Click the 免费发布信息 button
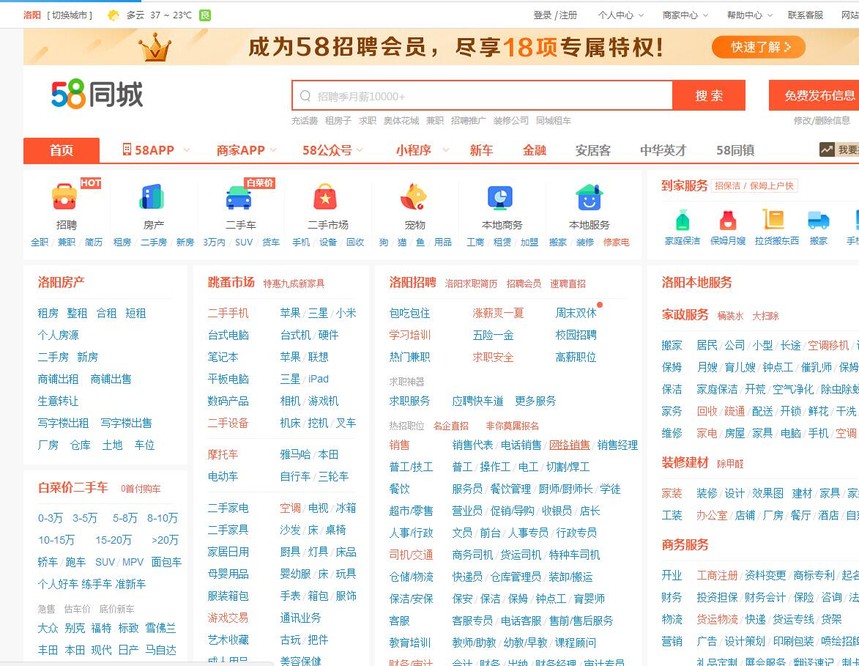Viewport: 859px width, 666px height. tap(814, 96)
